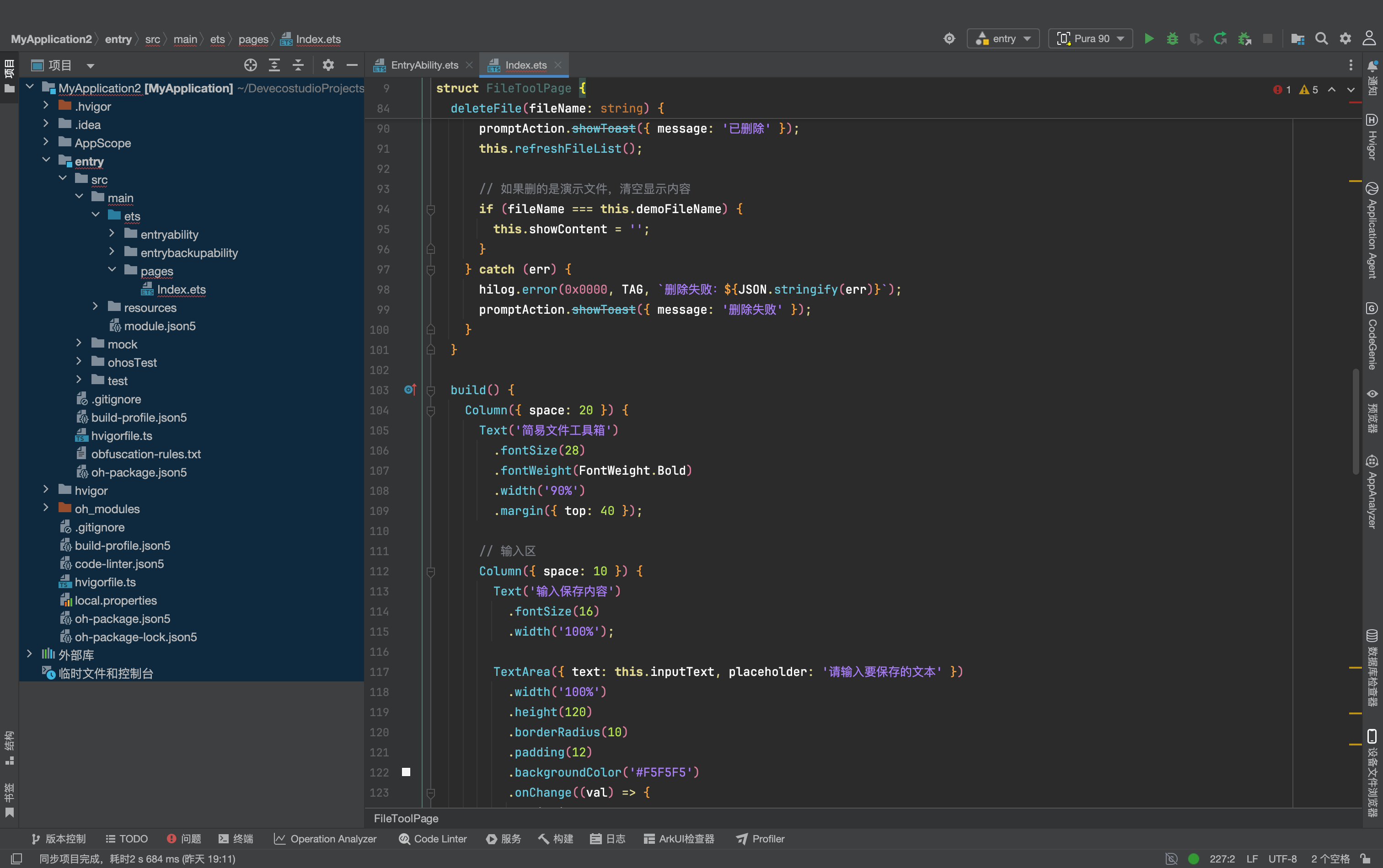Open the search everywhere magnifier

tap(1322, 38)
